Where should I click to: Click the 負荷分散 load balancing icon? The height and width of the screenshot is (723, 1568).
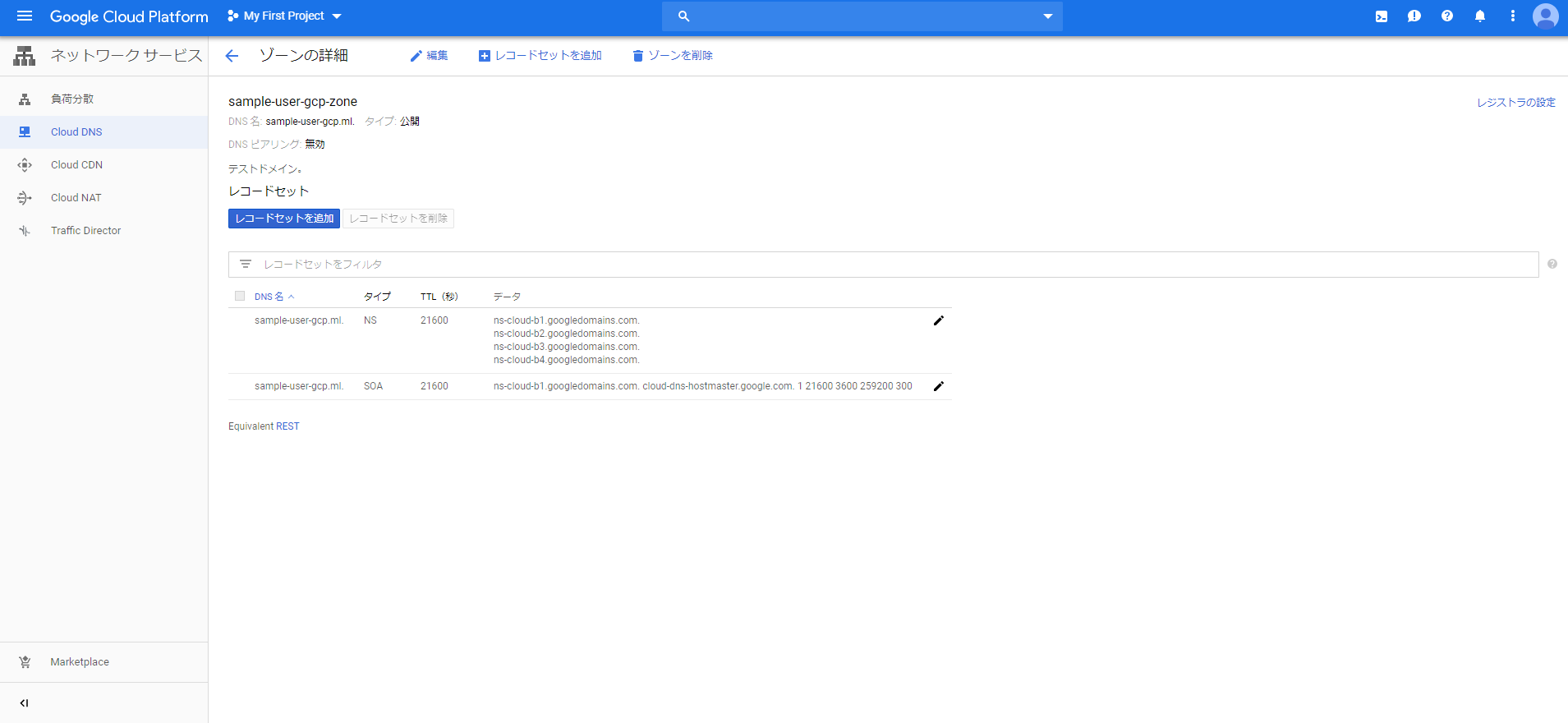[25, 99]
